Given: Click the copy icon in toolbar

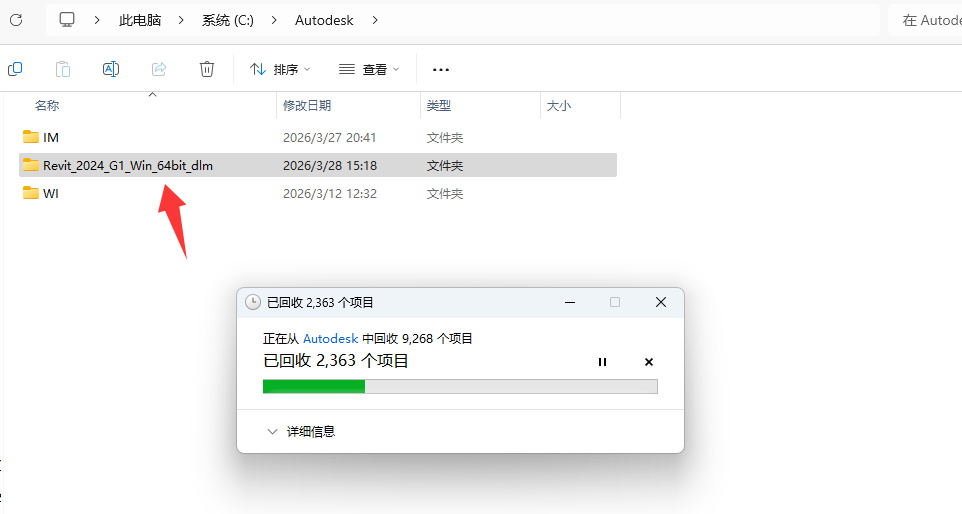Looking at the screenshot, I should (x=15, y=69).
